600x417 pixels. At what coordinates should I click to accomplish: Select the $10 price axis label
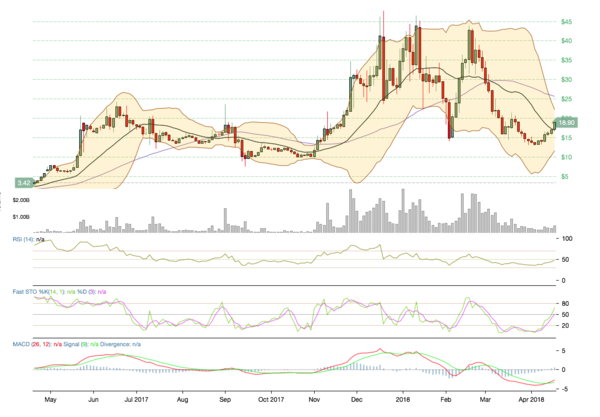[x=566, y=157]
